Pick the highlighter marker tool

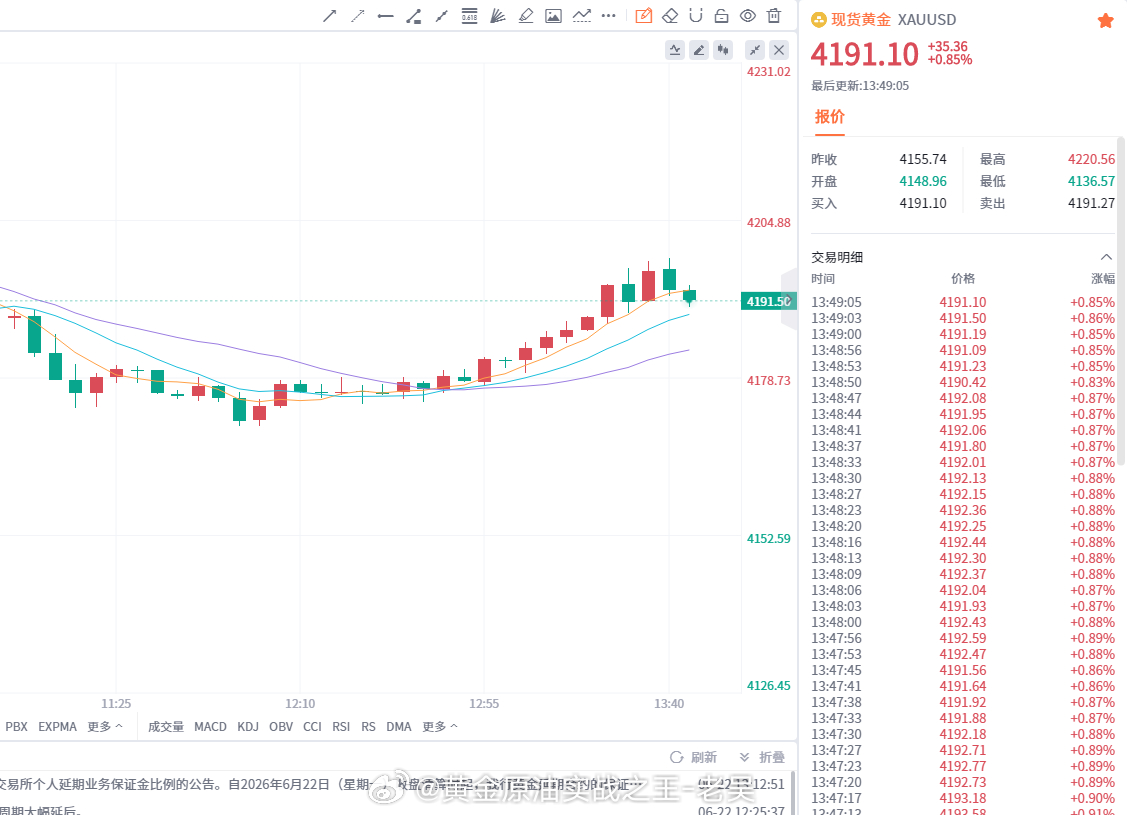[x=525, y=16]
